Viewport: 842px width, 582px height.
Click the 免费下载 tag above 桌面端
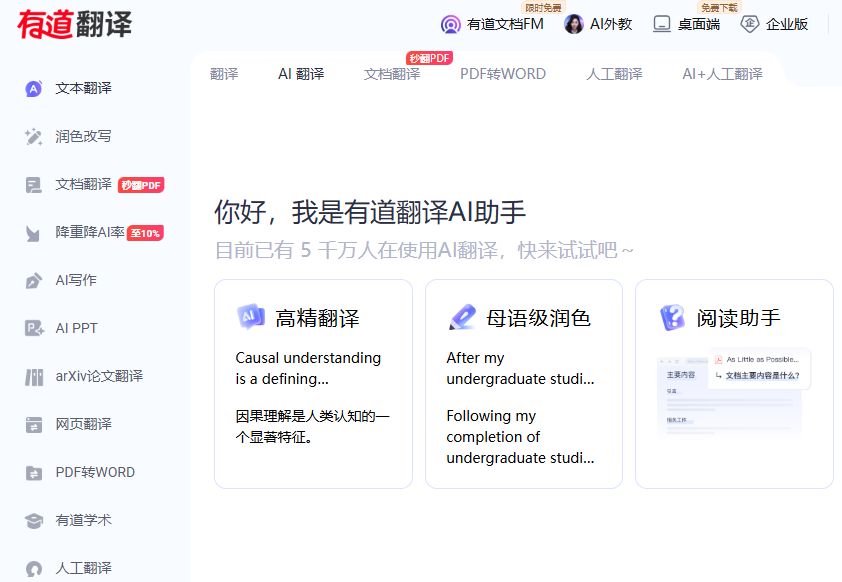point(718,8)
